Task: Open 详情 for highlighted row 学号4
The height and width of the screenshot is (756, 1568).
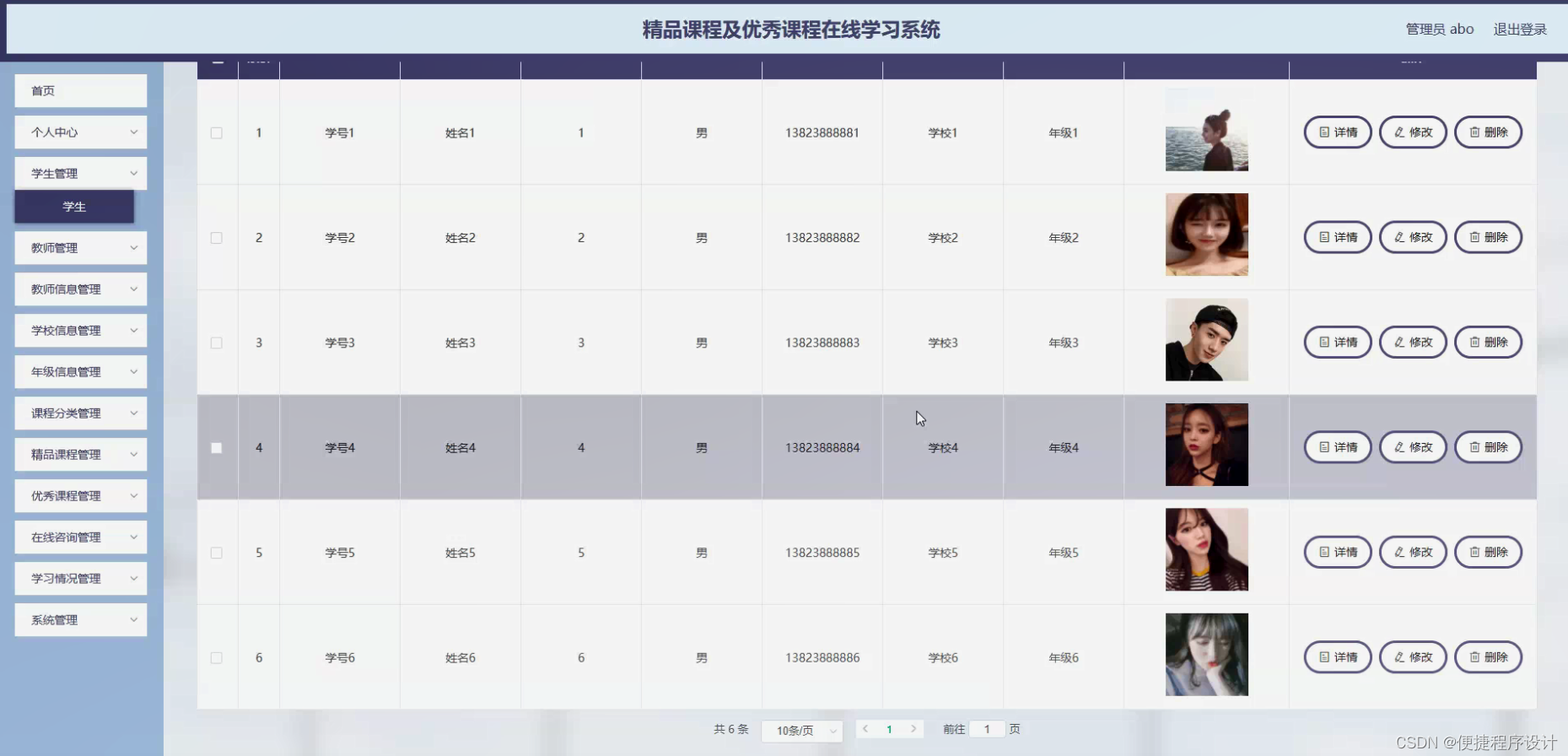Action: (1338, 447)
